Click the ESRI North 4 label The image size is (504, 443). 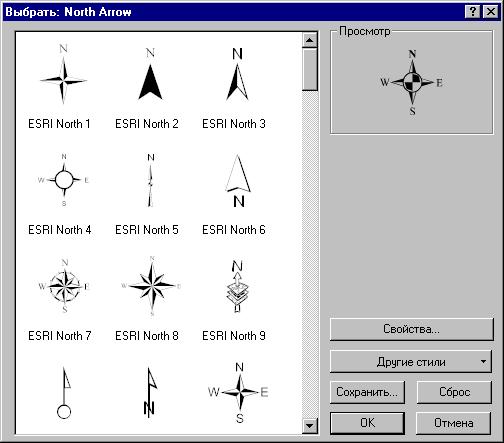(60, 230)
